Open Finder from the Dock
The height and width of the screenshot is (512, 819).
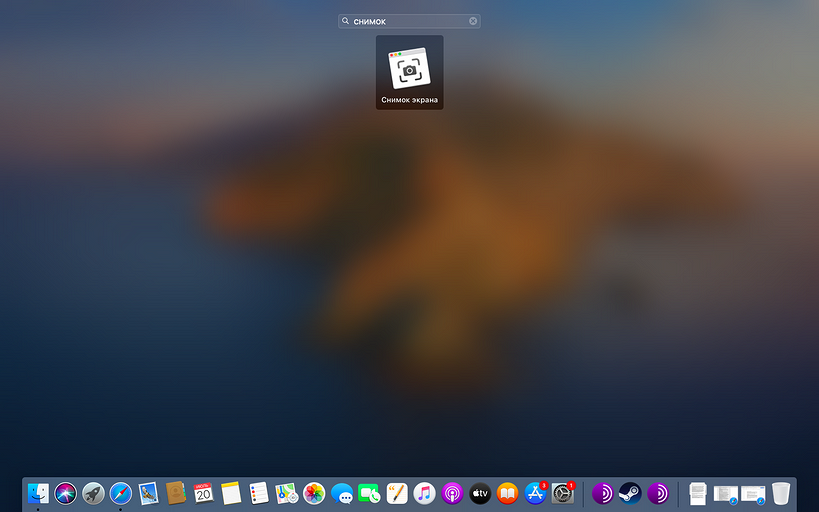tap(39, 493)
